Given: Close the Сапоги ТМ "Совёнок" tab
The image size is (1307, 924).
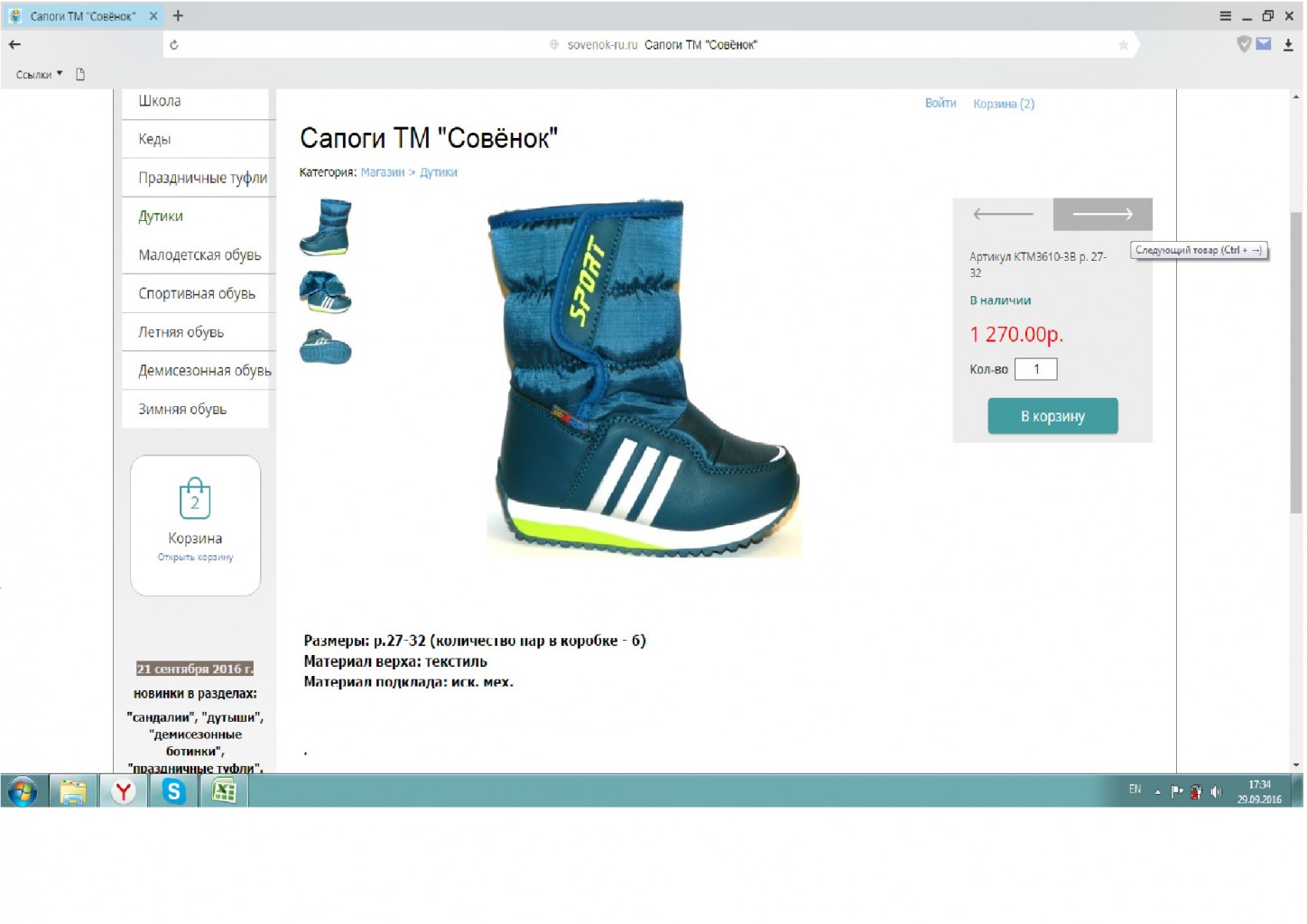Looking at the screenshot, I should (x=153, y=15).
